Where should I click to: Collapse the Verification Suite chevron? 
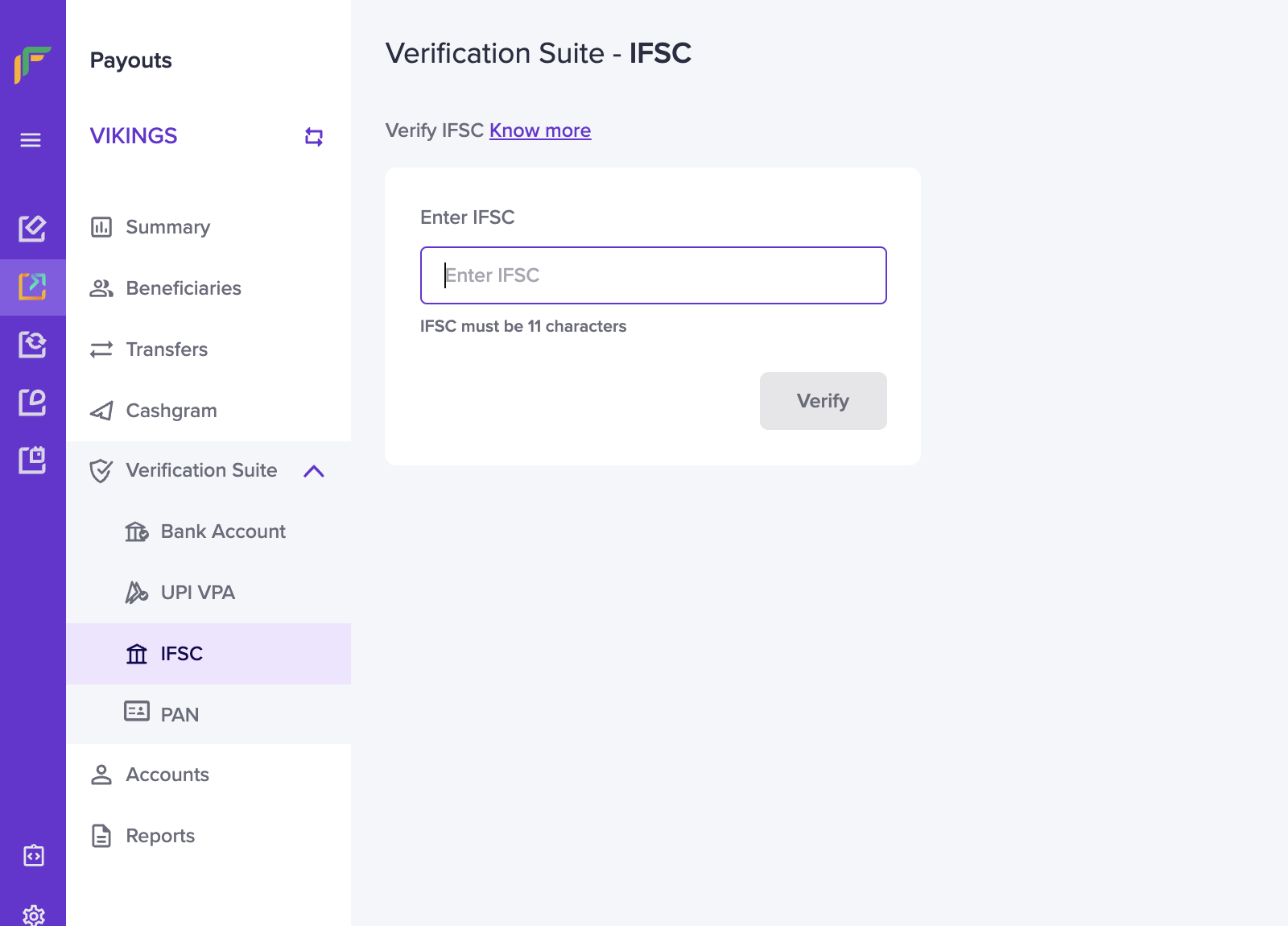(314, 471)
